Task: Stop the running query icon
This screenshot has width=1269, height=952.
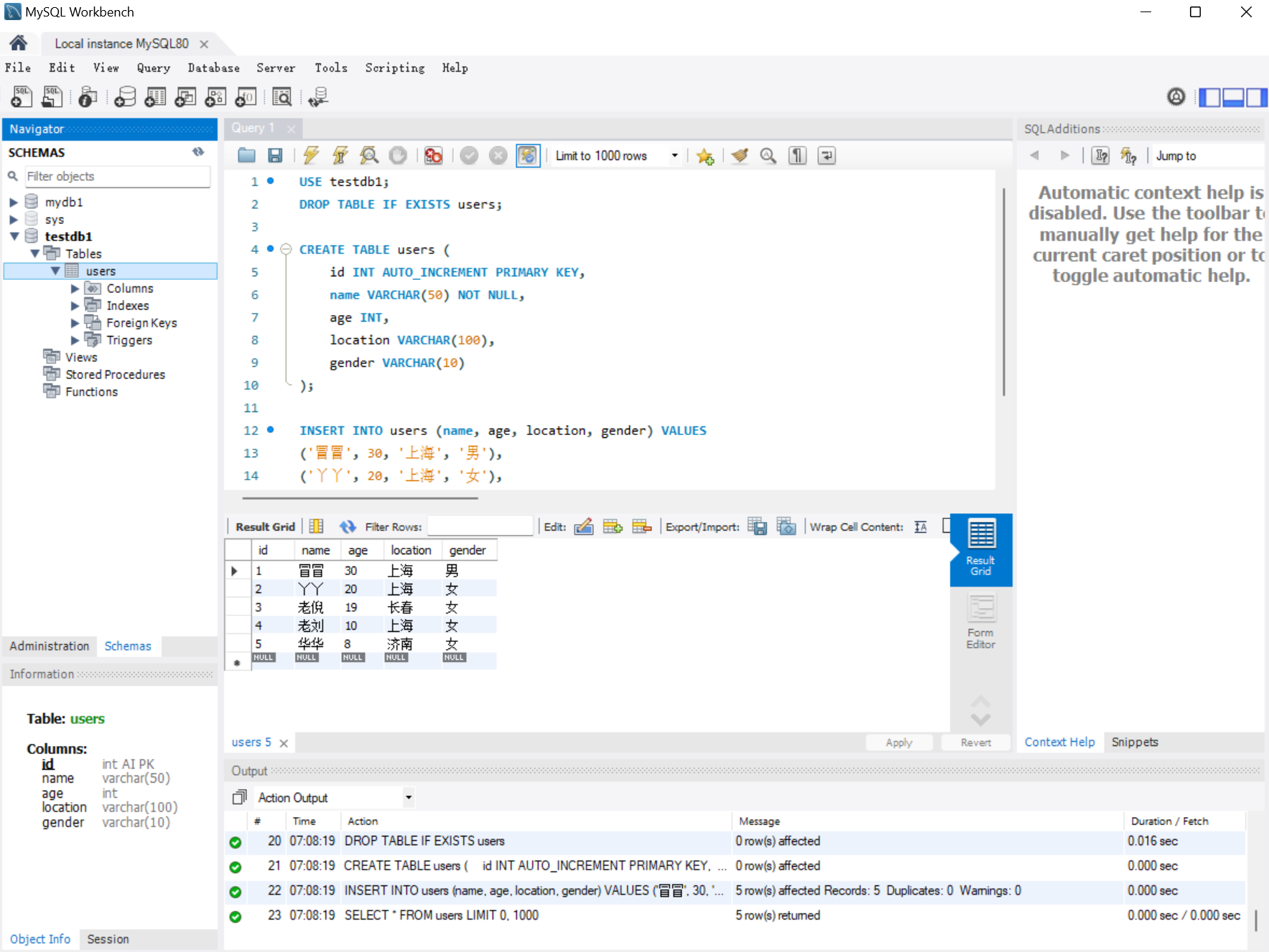Action: point(398,155)
